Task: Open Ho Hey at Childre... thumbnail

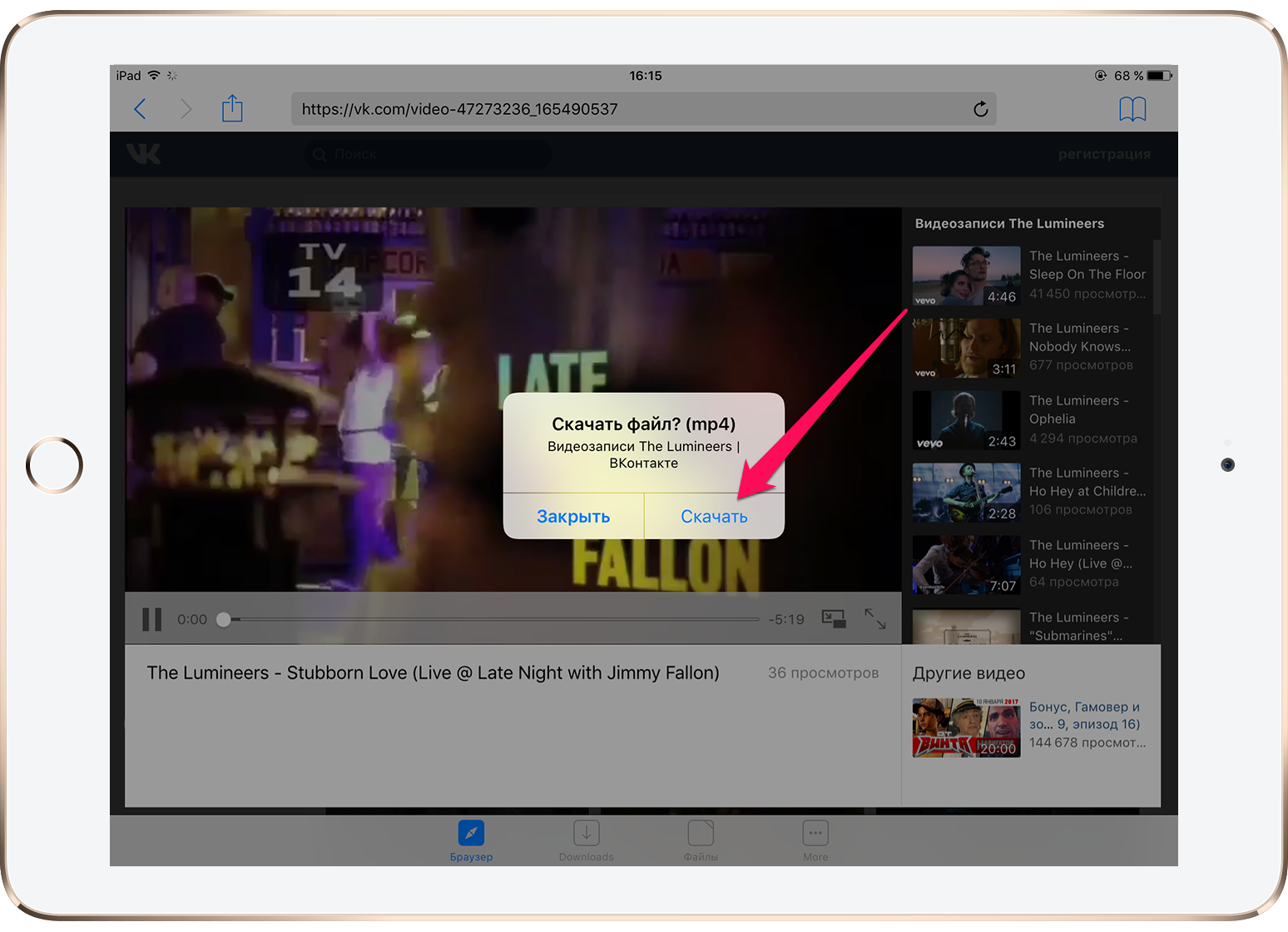Action: click(966, 493)
